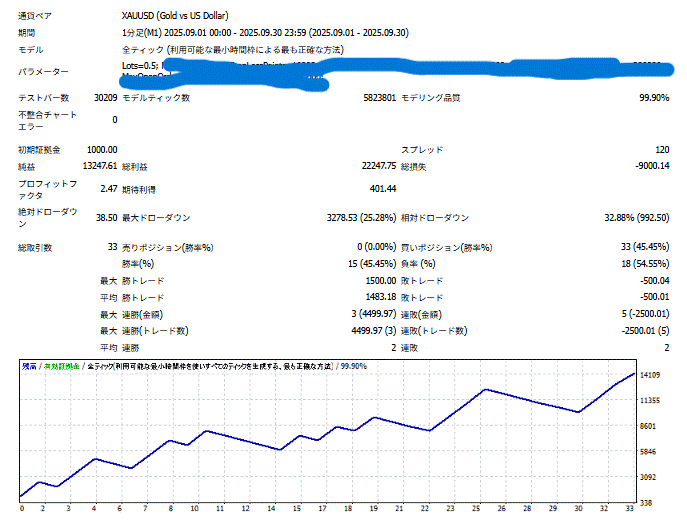Click the 22 marker on chart X-axis
The height and width of the screenshot is (520, 687).
pos(424,509)
